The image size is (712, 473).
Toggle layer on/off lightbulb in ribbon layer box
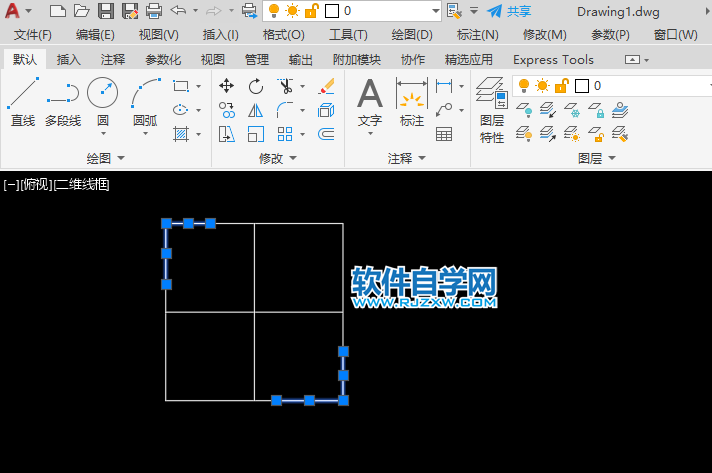tap(524, 86)
